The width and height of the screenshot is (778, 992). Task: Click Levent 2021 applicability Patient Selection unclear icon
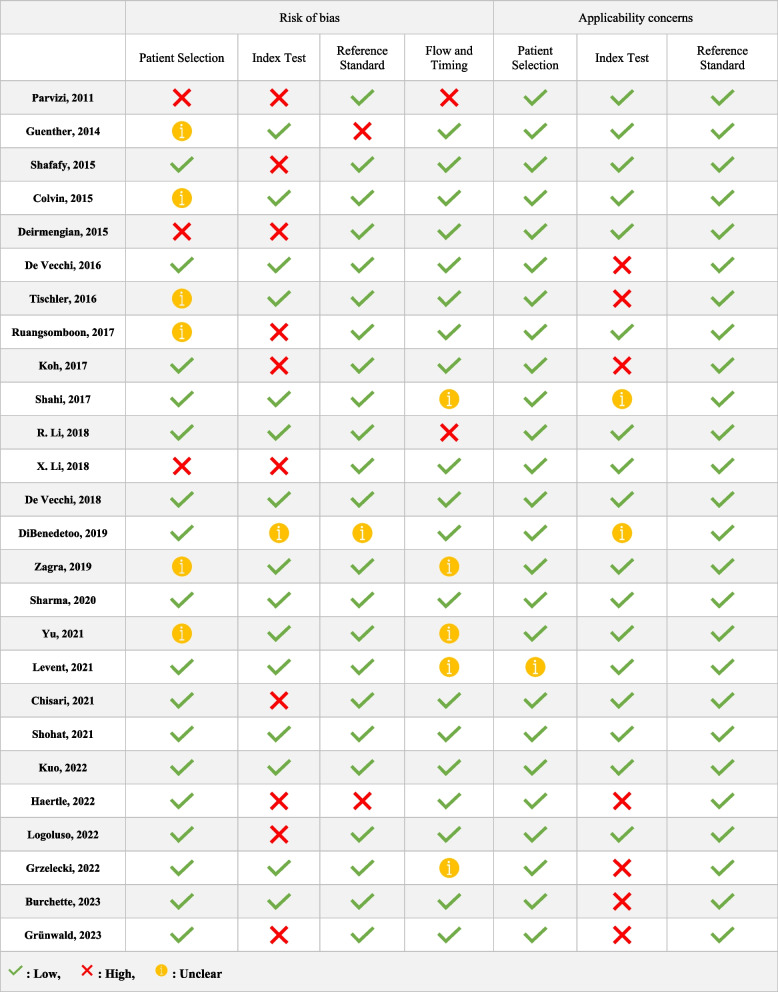[x=536, y=668]
